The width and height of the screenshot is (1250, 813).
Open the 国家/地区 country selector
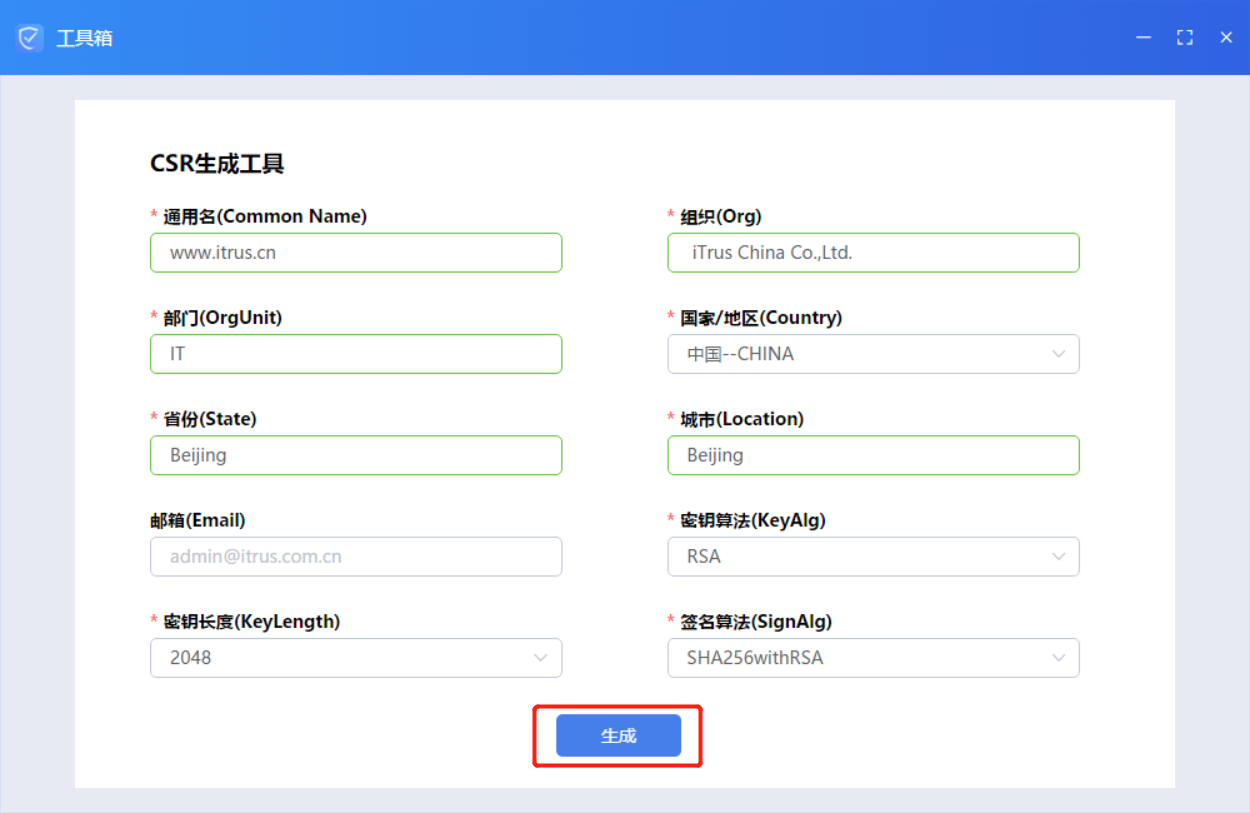(873, 353)
